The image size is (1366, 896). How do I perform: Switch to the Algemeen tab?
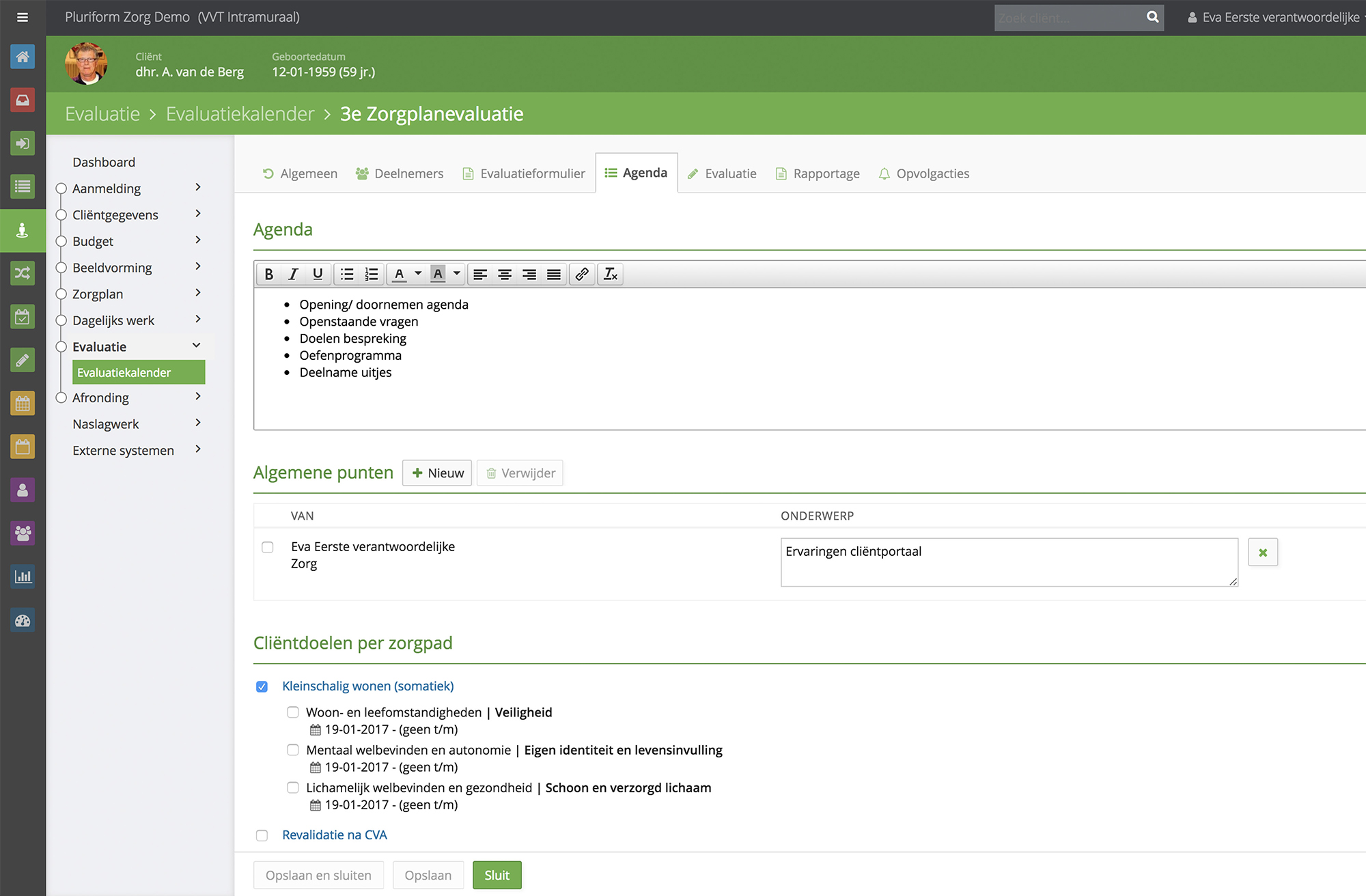(x=300, y=173)
